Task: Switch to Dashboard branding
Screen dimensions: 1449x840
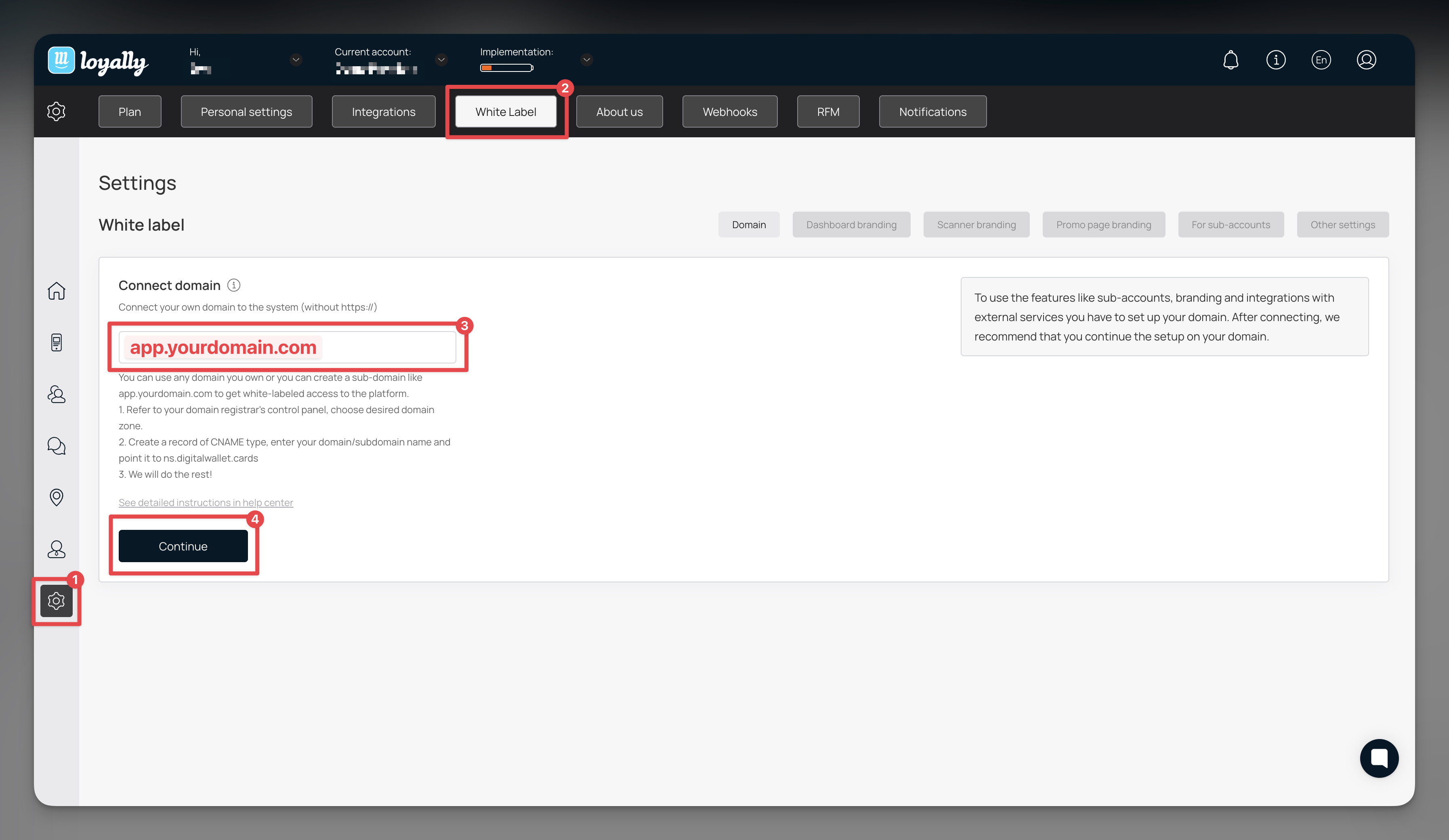Action: [x=851, y=225]
